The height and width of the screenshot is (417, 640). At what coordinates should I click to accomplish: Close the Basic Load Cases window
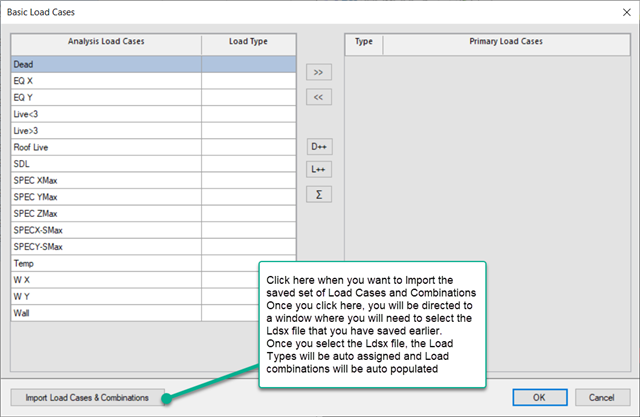627,12
